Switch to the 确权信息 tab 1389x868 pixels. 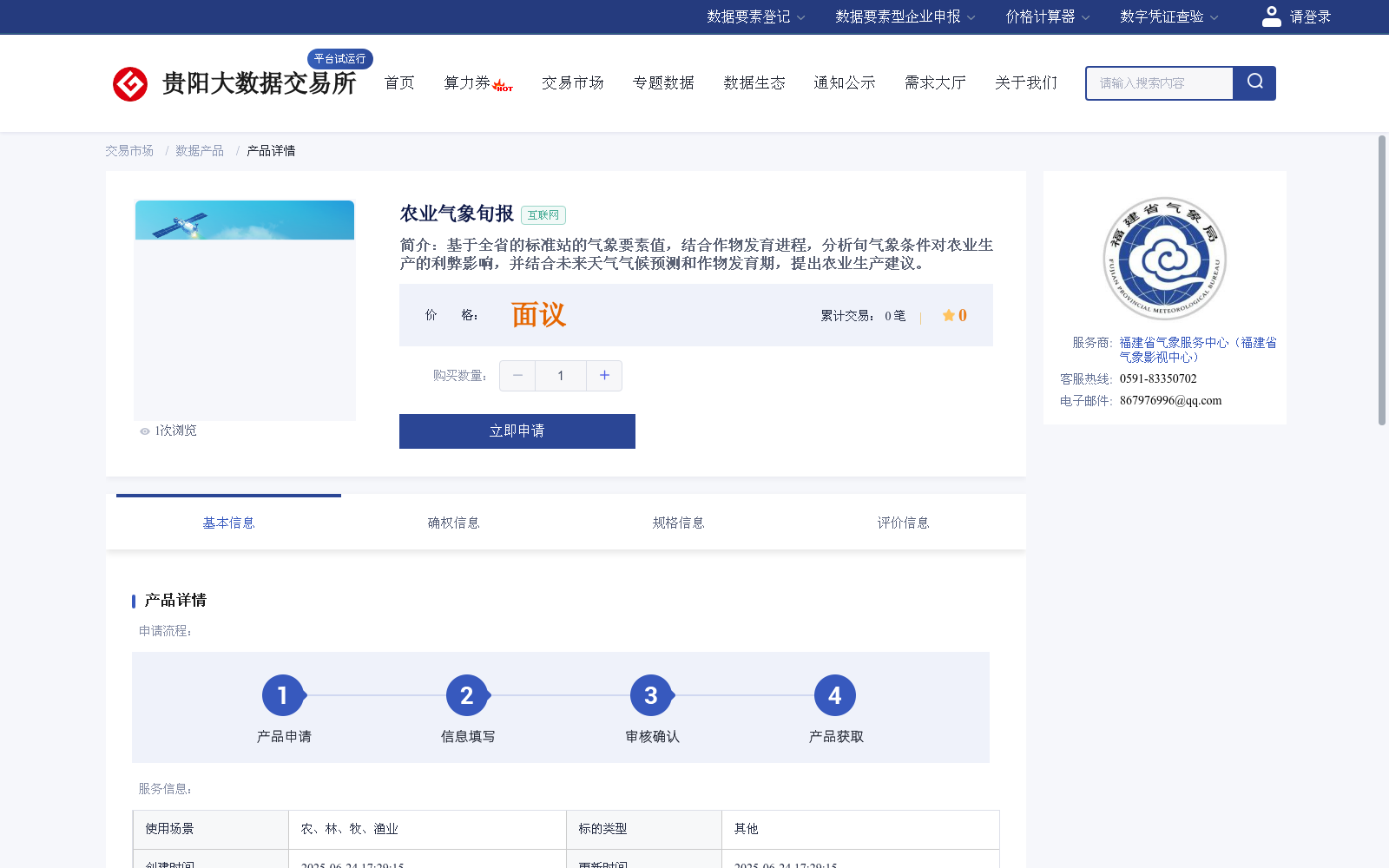pyautogui.click(x=453, y=523)
